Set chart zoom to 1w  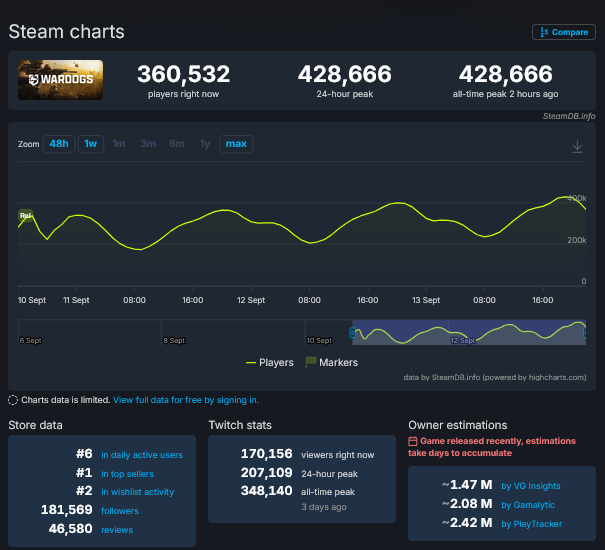click(91, 144)
